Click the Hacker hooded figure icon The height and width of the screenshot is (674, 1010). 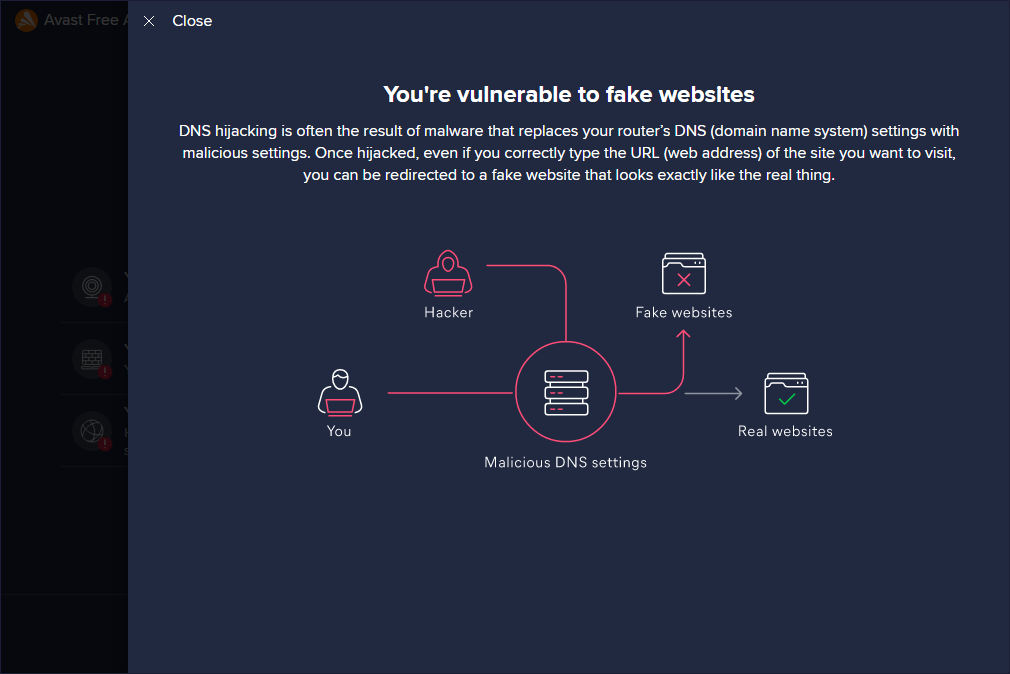448,273
